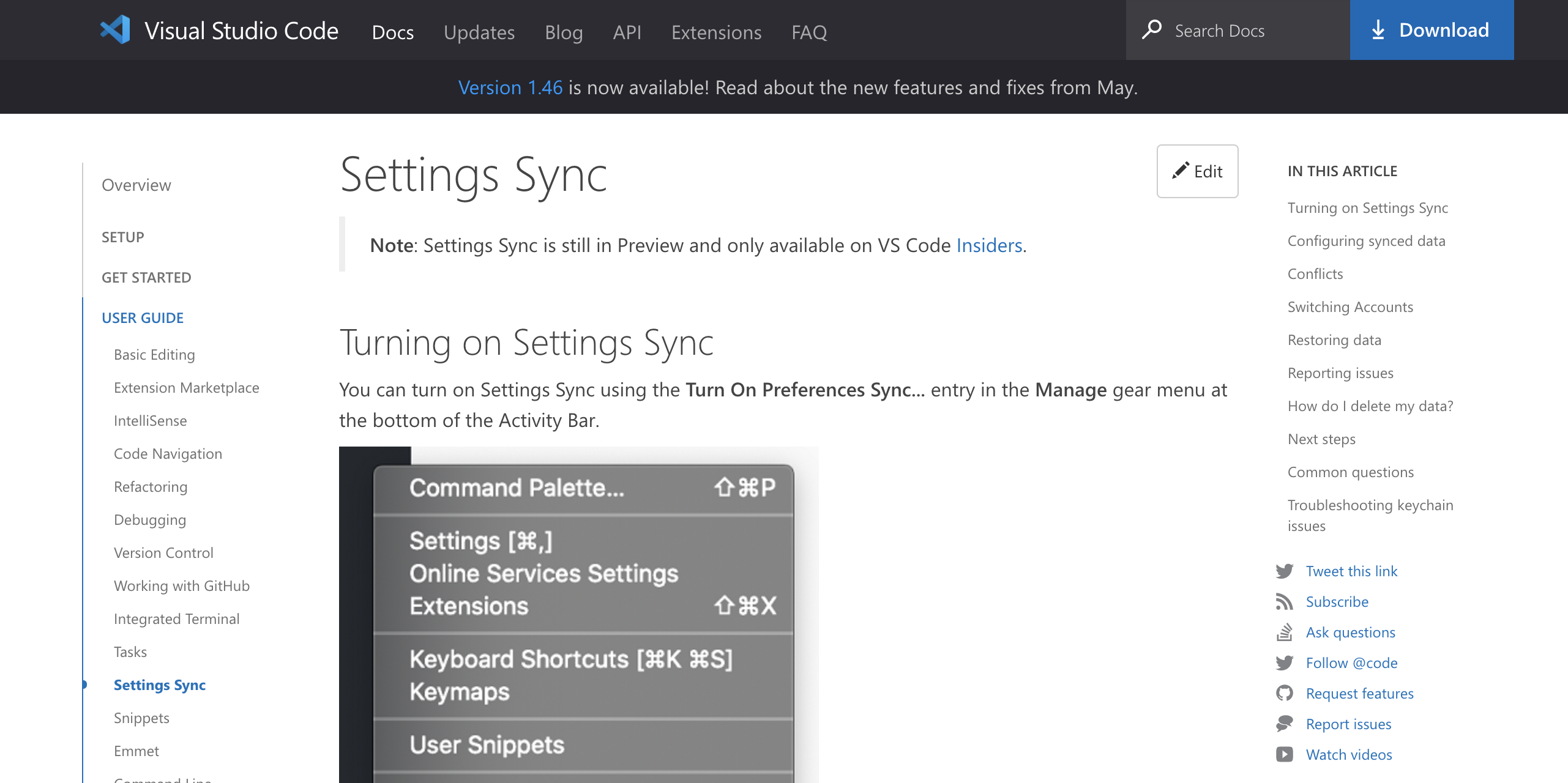The height and width of the screenshot is (783, 1568).
Task: Select Settings Sync in the sidebar
Action: pos(159,685)
